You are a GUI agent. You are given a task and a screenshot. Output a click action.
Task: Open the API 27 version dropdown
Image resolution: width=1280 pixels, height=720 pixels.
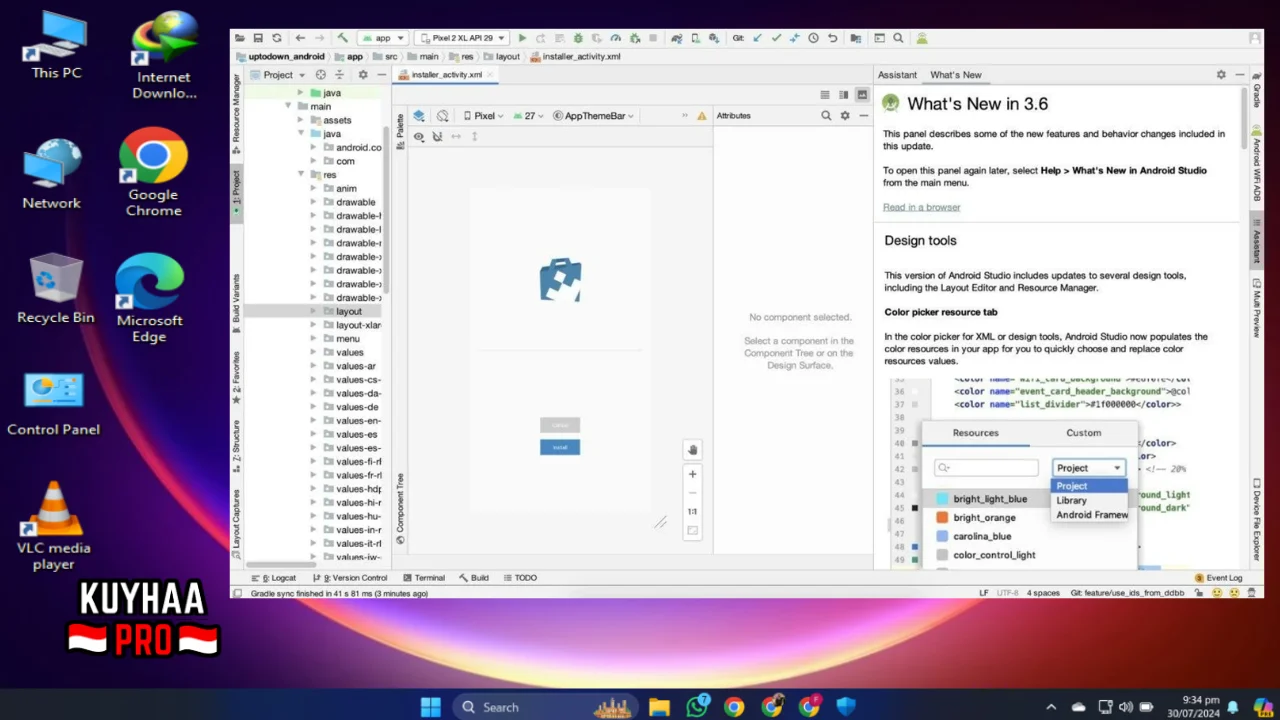(528, 116)
